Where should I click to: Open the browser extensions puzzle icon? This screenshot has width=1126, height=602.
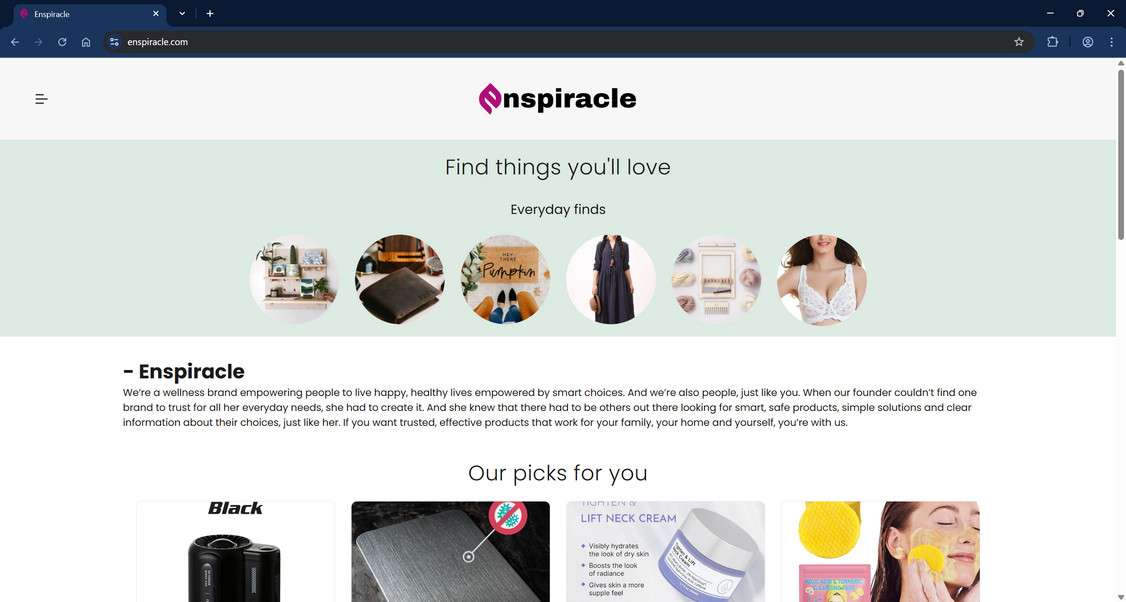(x=1052, y=42)
